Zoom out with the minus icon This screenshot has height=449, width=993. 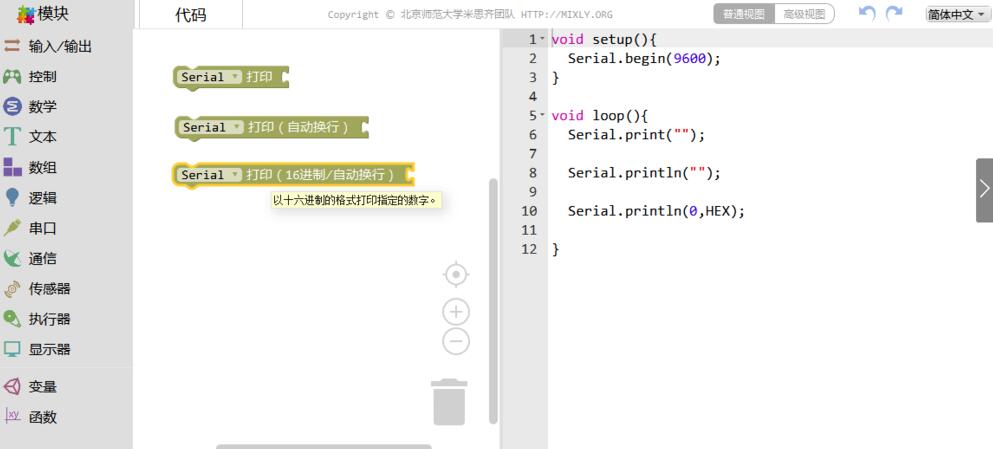(455, 342)
